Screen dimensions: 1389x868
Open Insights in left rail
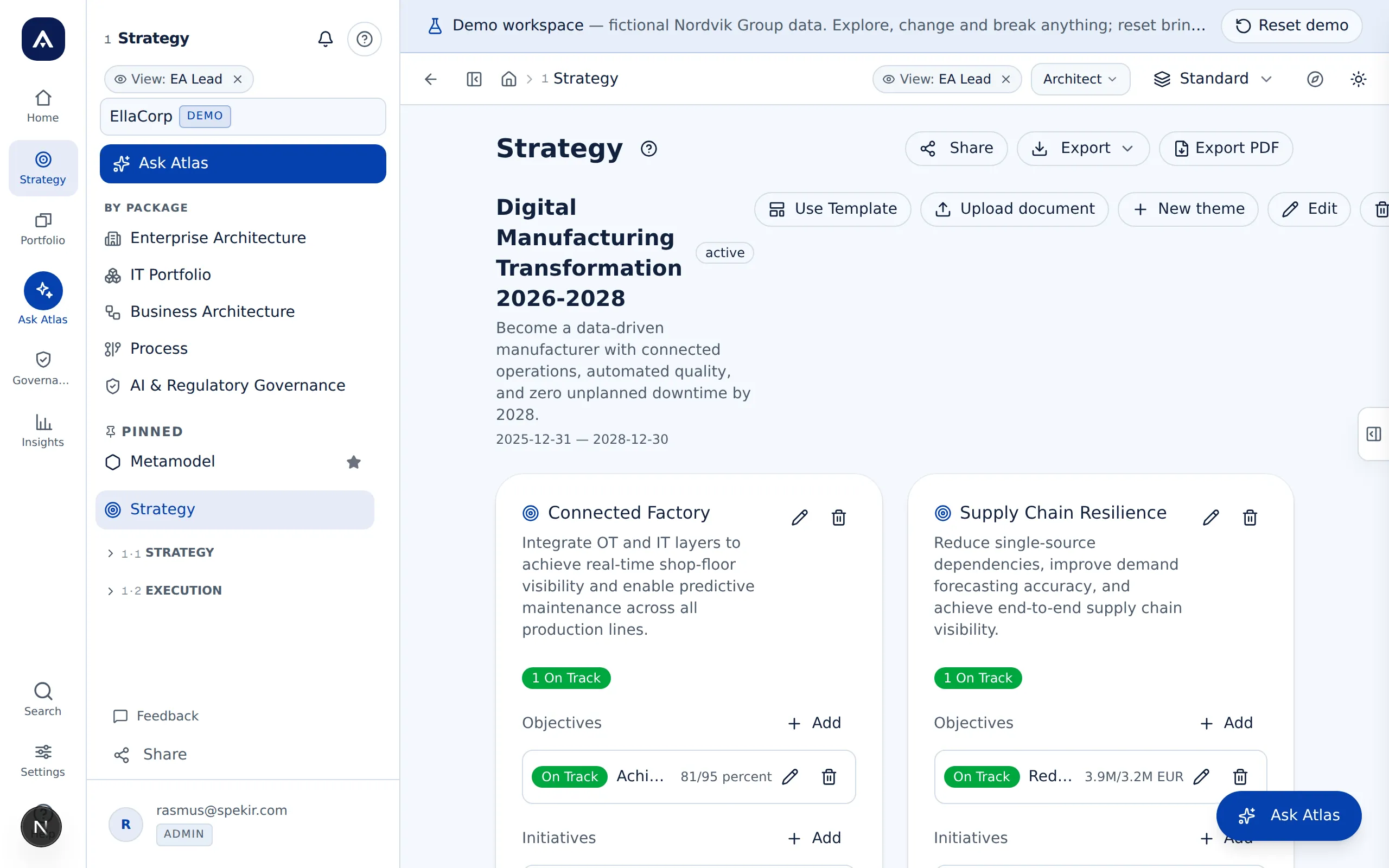tap(43, 430)
